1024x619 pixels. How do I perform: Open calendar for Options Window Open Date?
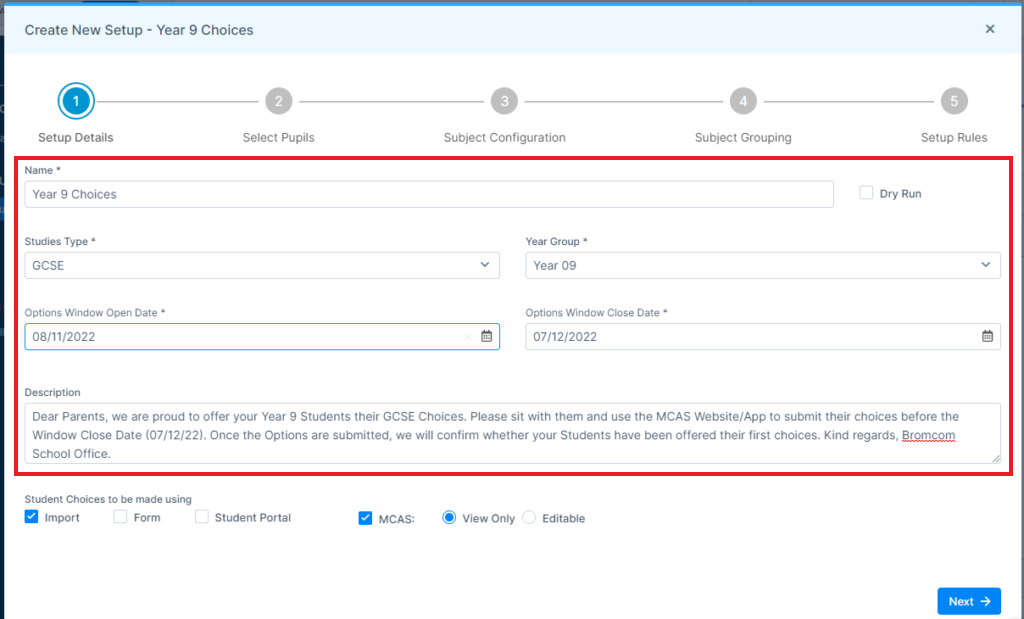487,336
